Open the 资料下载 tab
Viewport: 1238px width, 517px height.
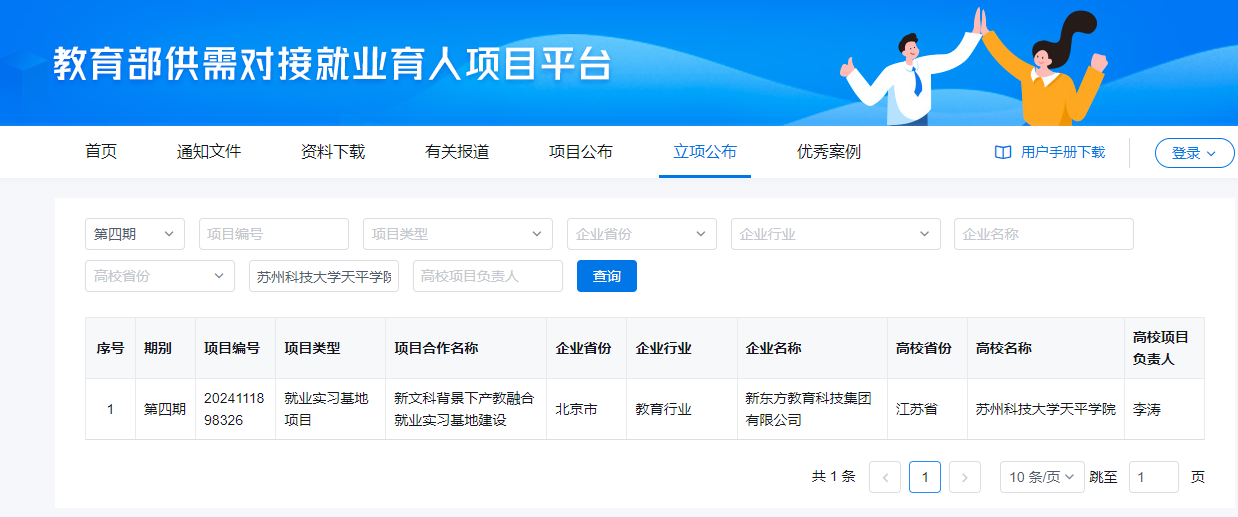[333, 152]
